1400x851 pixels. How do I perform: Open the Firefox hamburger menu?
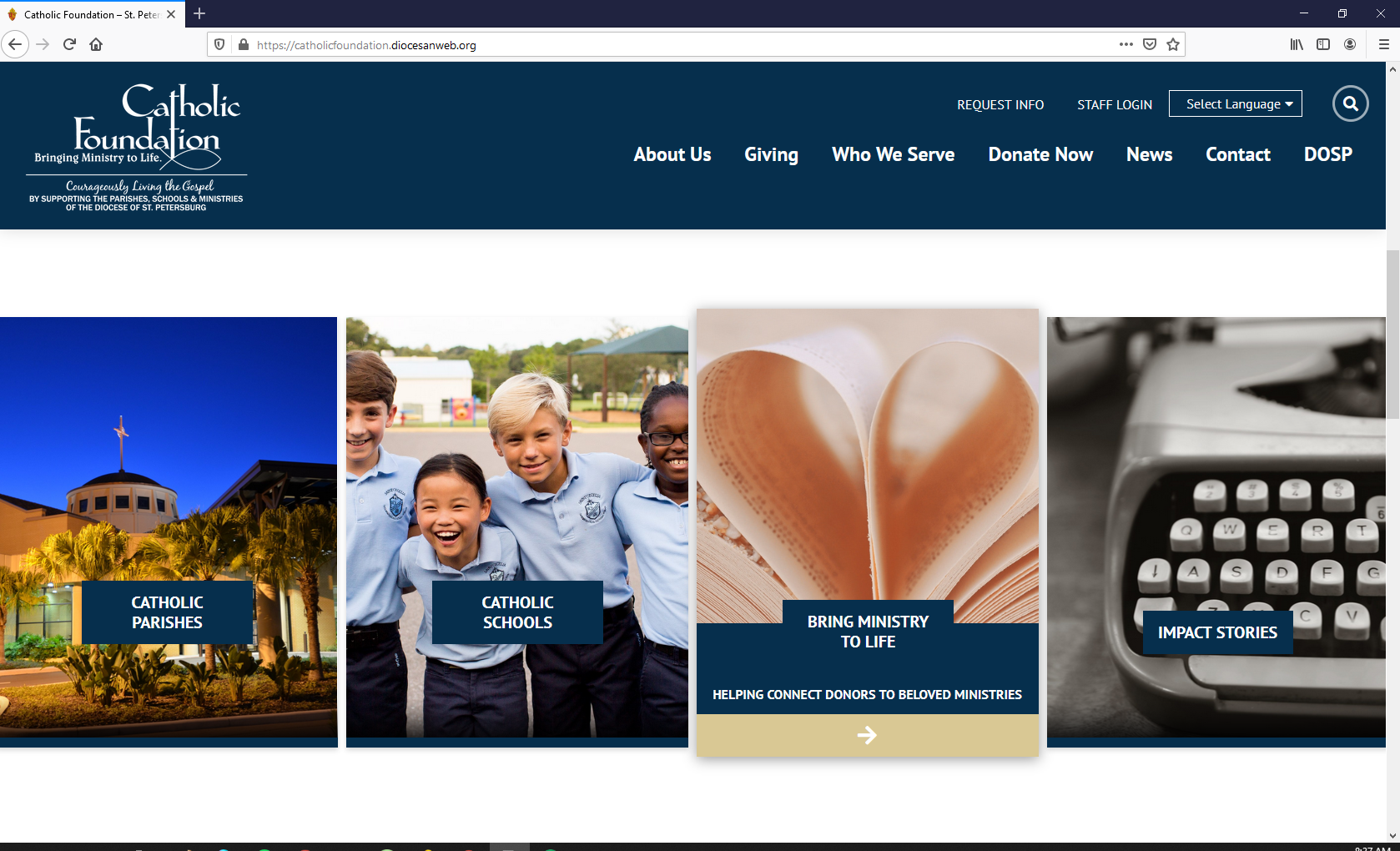tap(1383, 45)
